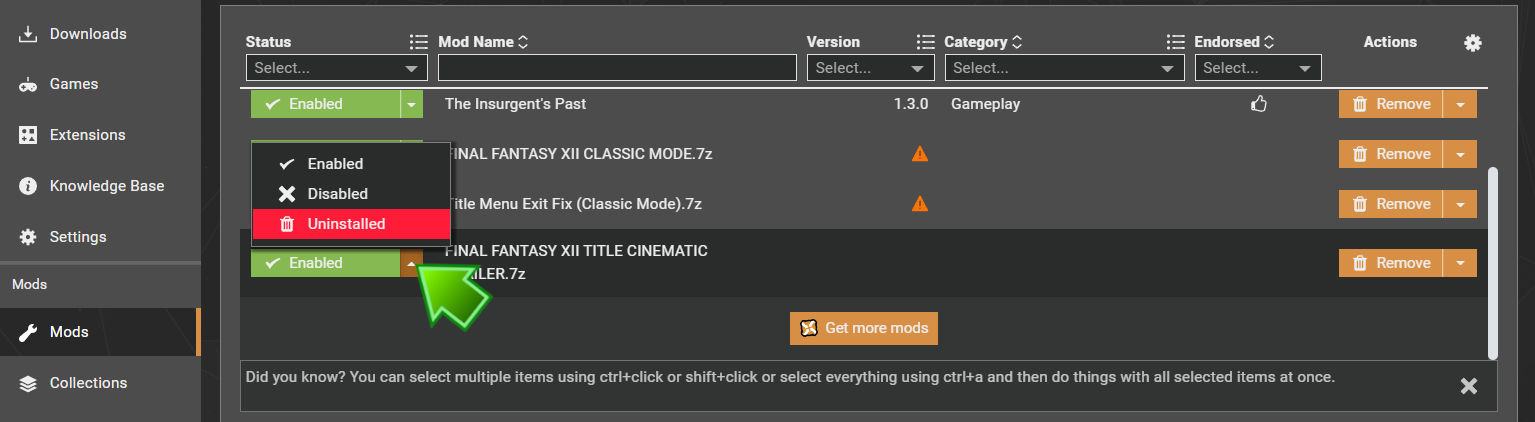1535x422 pixels.
Task: Click the Status column list icon
Action: (419, 42)
